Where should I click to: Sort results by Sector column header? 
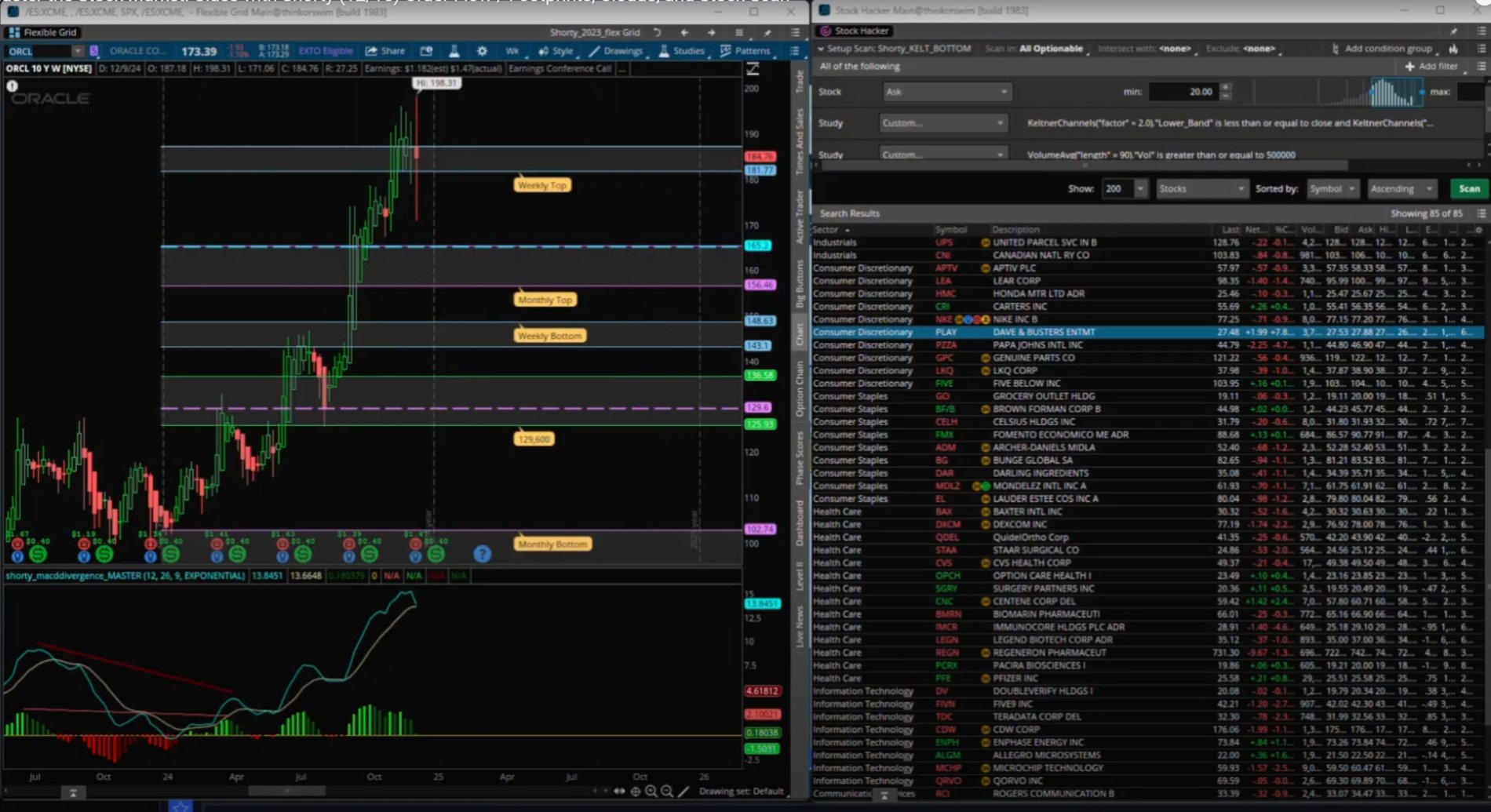[831, 230]
